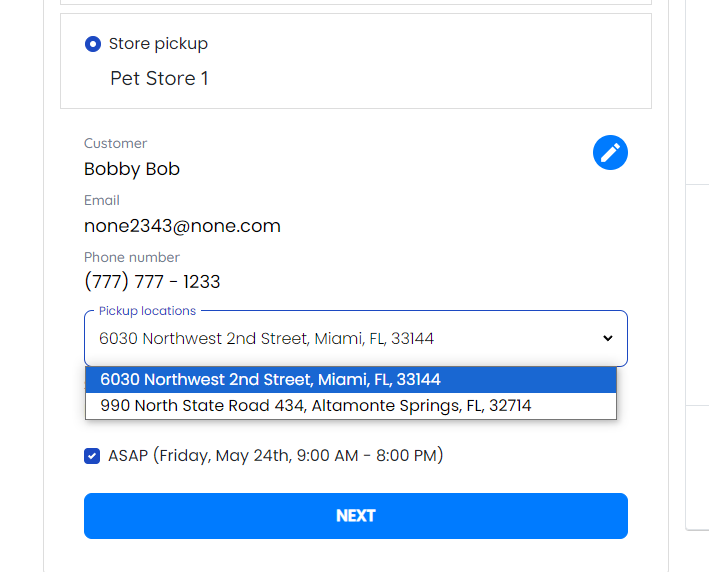
Task: Click the Customer heading label
Action: 115,143
